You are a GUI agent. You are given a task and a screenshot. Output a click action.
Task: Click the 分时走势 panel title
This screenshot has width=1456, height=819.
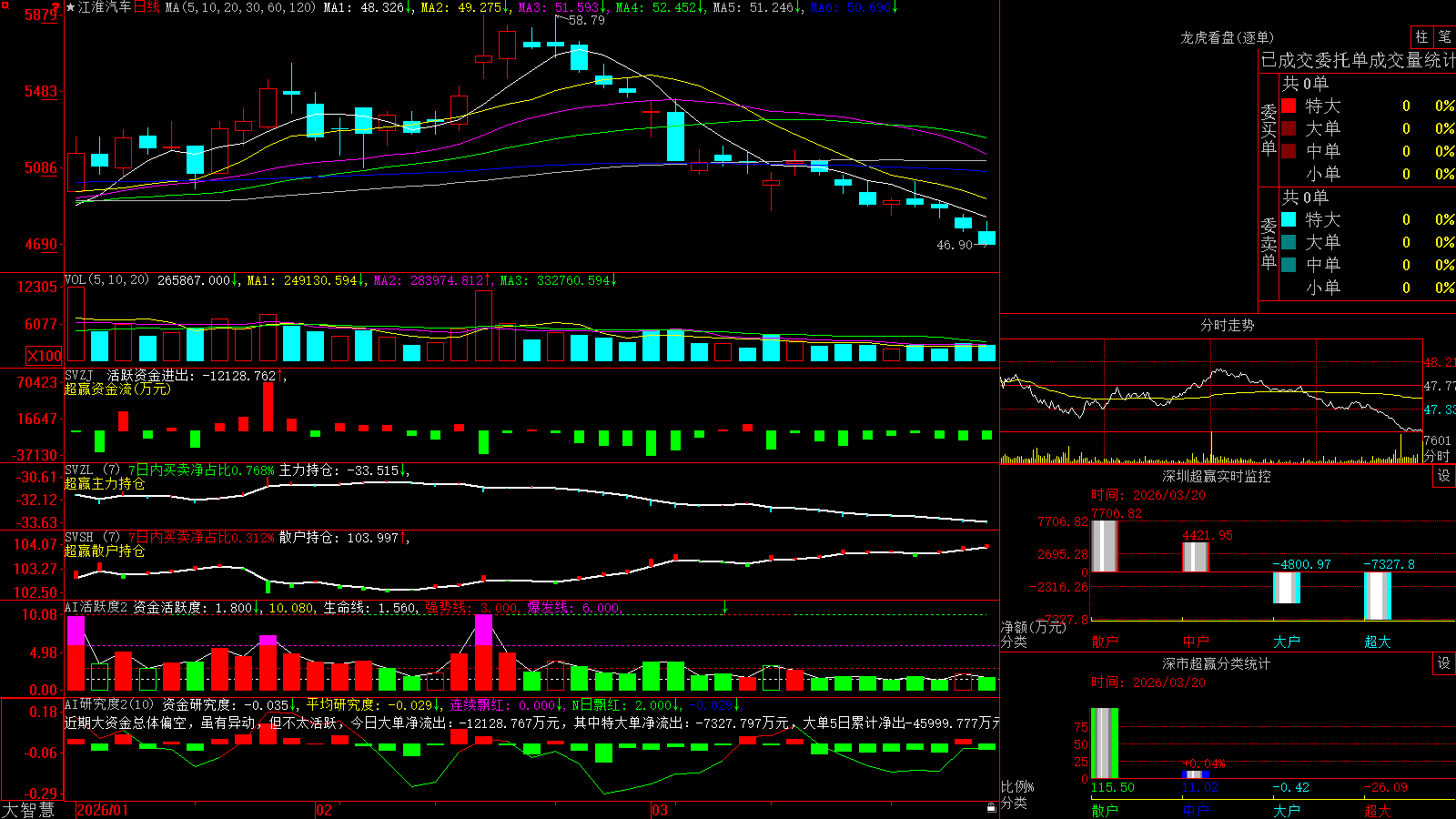(x=1227, y=325)
